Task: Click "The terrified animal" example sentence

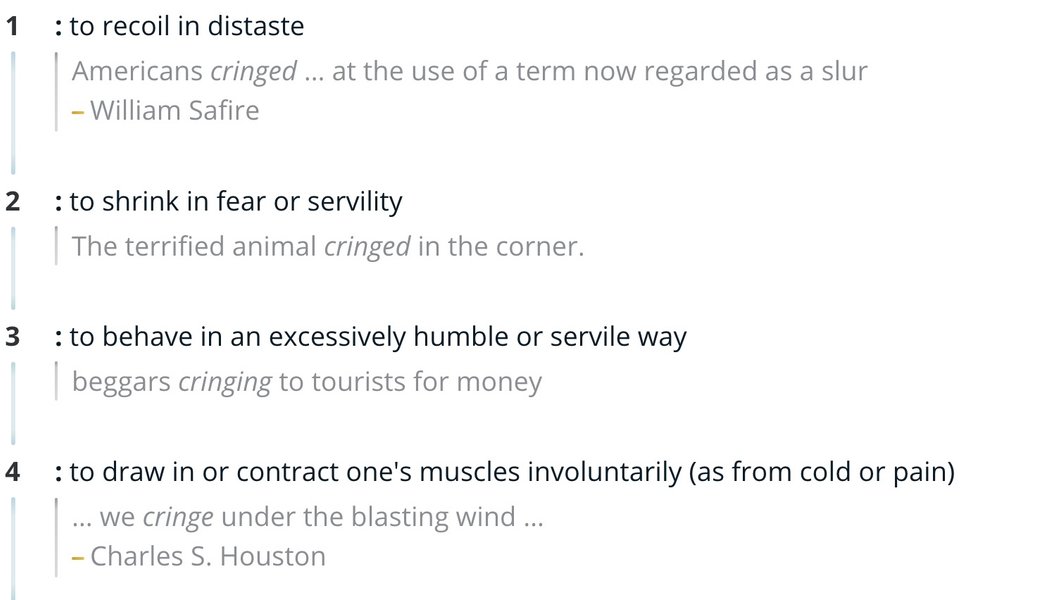Action: pyautogui.click(x=327, y=246)
